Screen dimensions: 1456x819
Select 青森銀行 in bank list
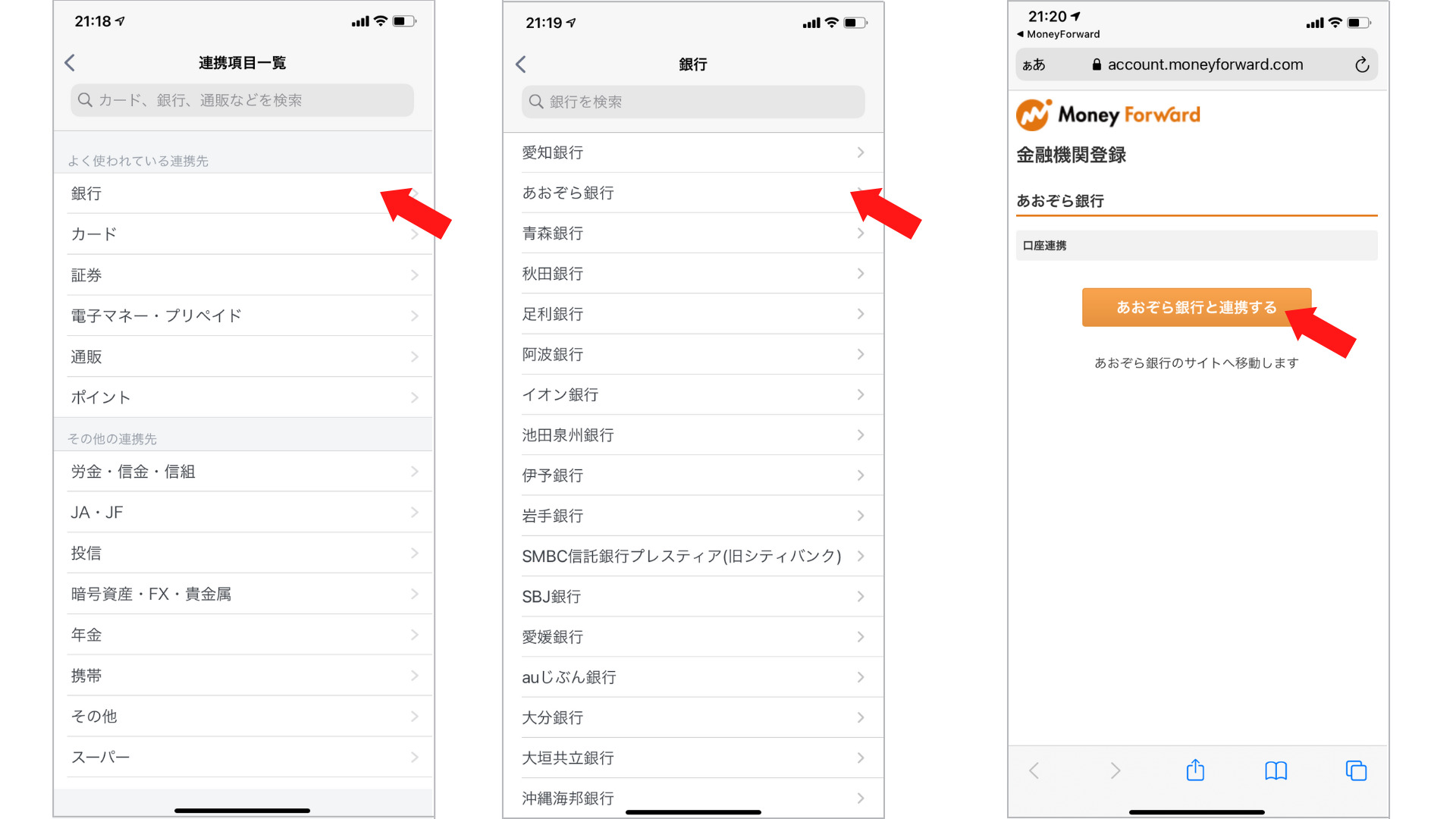(693, 234)
